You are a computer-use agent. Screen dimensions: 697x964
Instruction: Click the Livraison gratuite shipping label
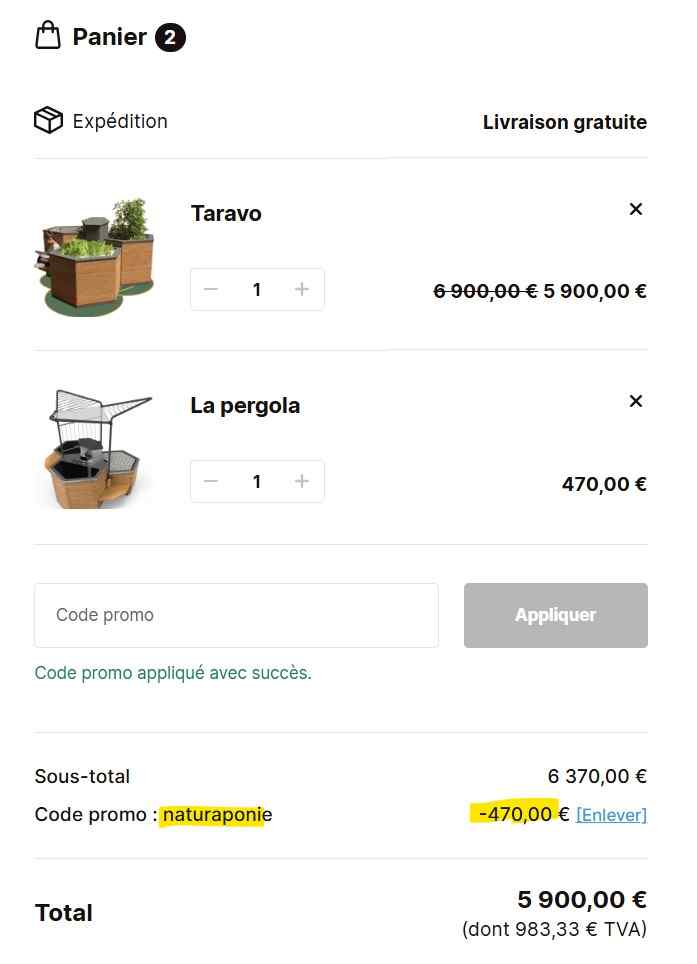[x=564, y=122]
